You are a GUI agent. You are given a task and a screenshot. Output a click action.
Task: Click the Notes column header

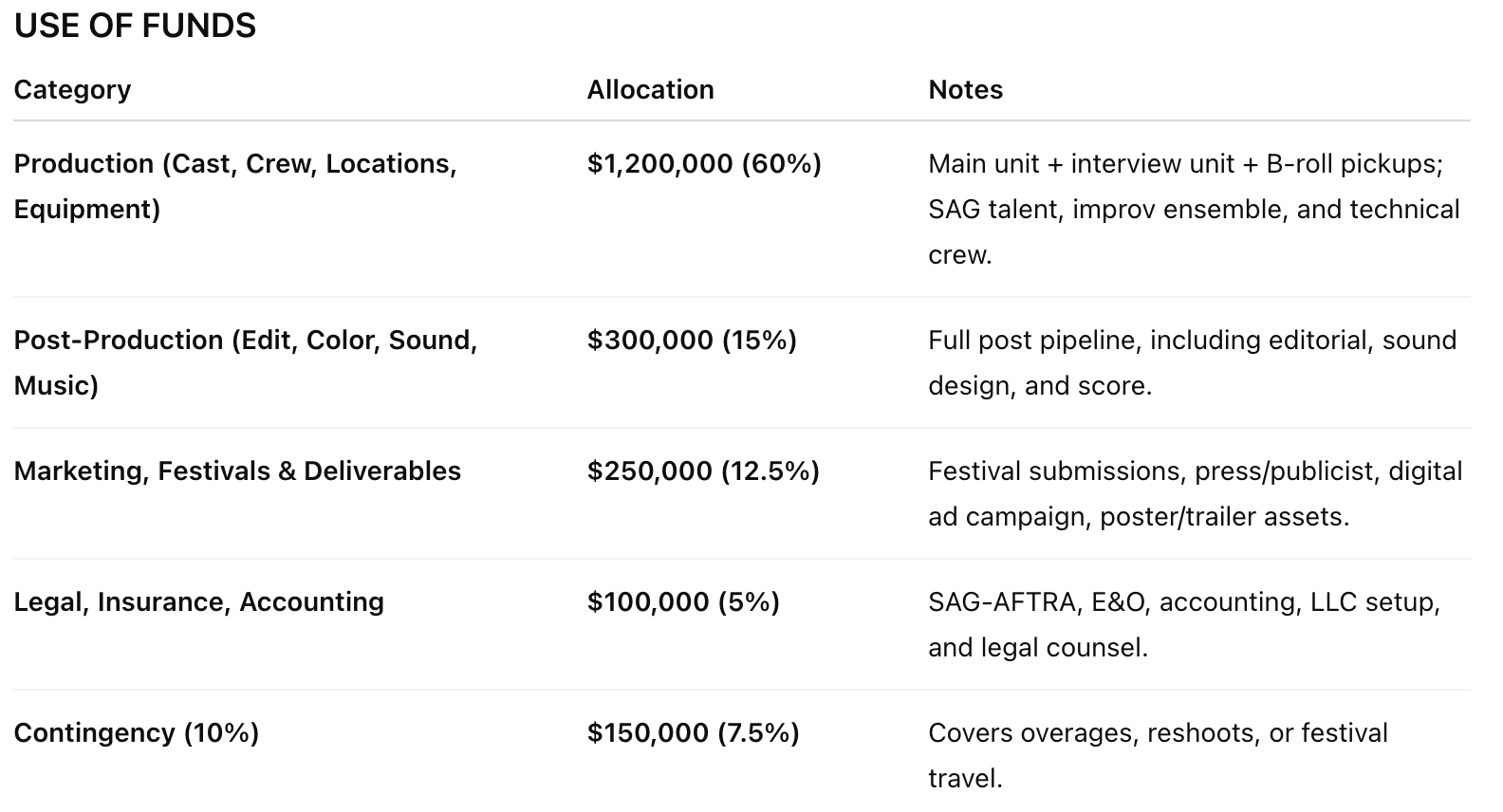pos(965,89)
